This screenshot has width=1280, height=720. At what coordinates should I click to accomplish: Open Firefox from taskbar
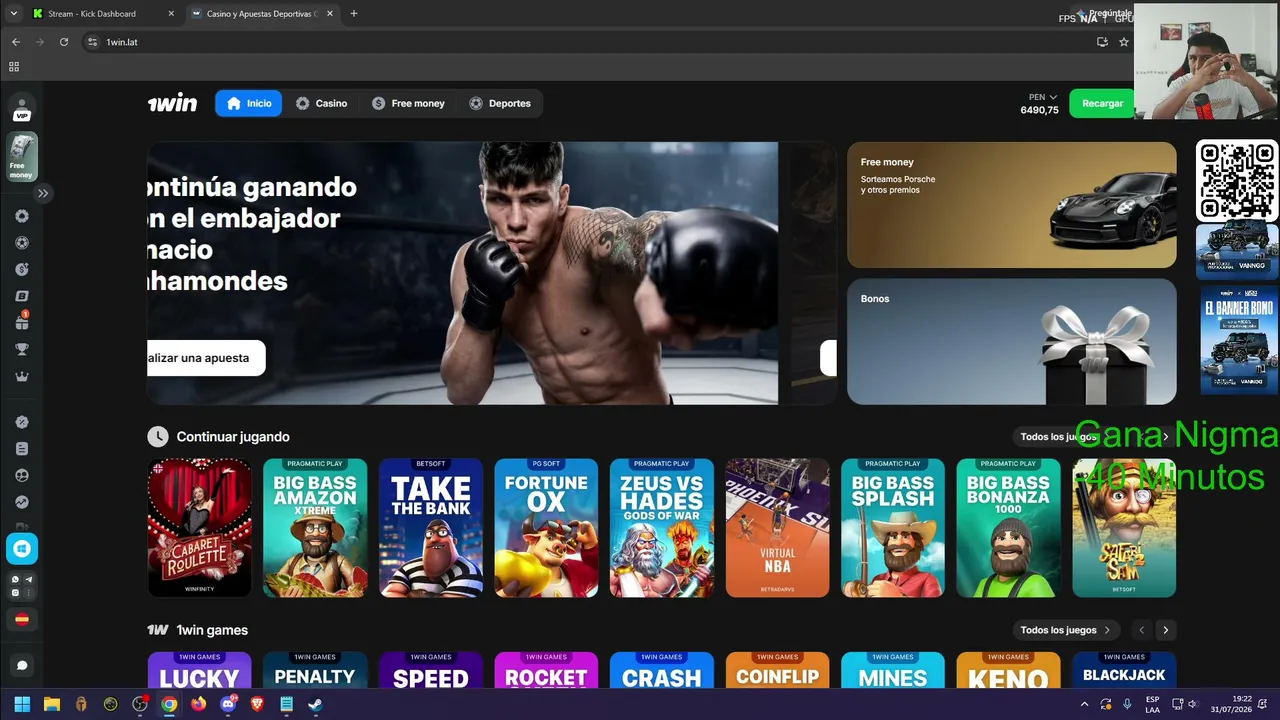[198, 704]
